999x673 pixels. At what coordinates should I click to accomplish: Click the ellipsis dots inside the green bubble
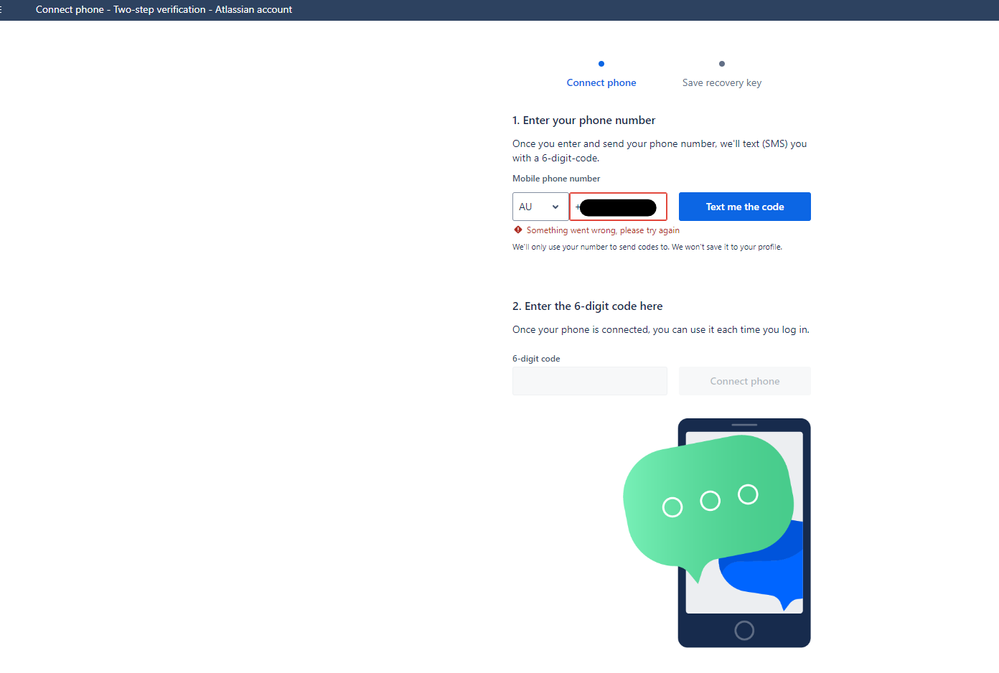(x=708, y=498)
